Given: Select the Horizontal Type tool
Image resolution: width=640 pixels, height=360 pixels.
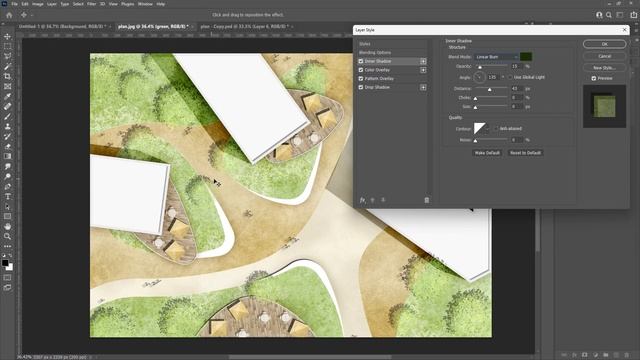Looking at the screenshot, I should (x=7, y=196).
